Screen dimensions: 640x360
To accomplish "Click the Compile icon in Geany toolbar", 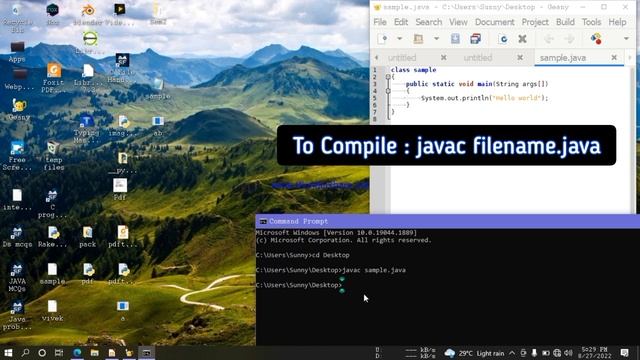I will point(596,39).
